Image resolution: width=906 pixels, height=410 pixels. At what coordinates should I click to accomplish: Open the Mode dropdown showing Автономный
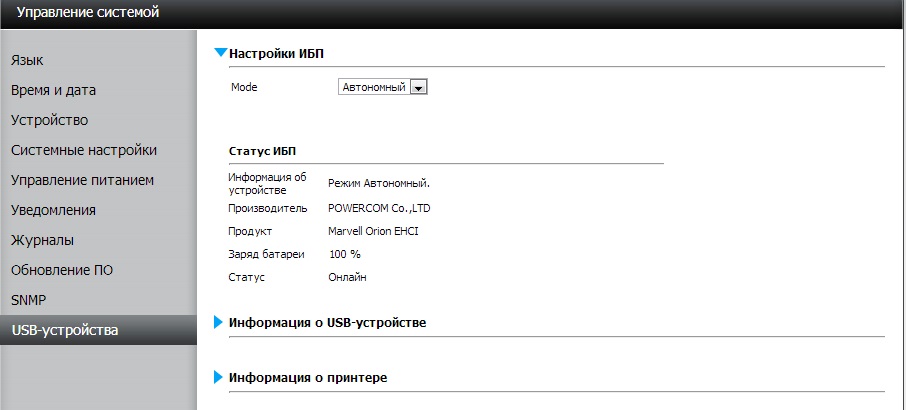pos(419,88)
